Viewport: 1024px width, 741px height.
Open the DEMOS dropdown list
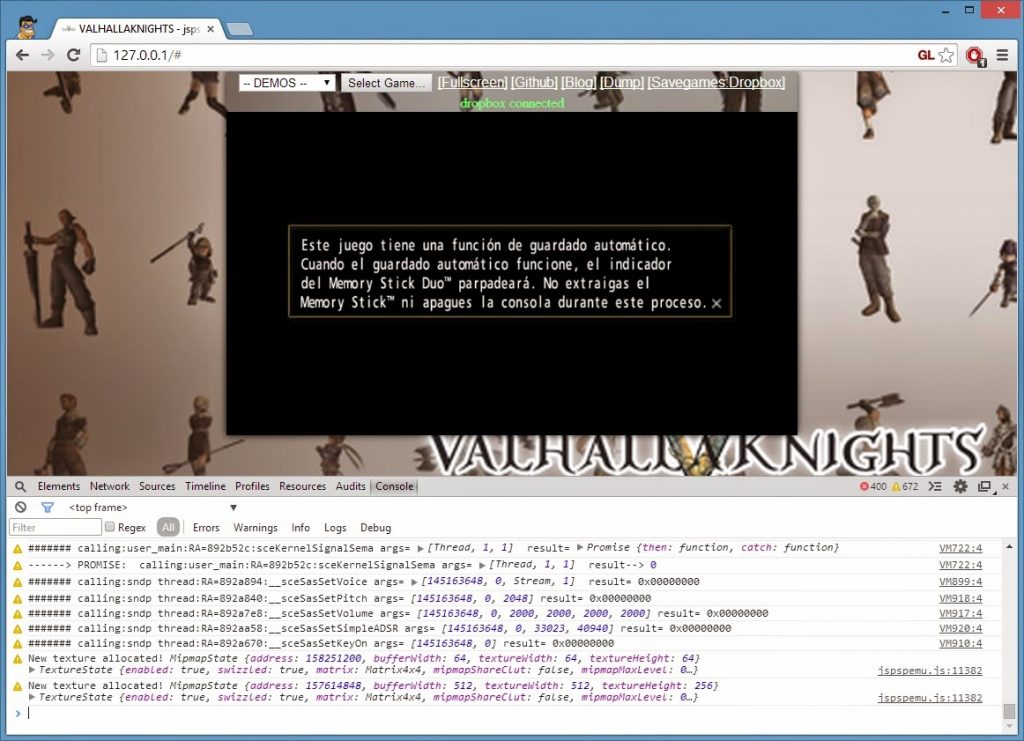point(287,83)
